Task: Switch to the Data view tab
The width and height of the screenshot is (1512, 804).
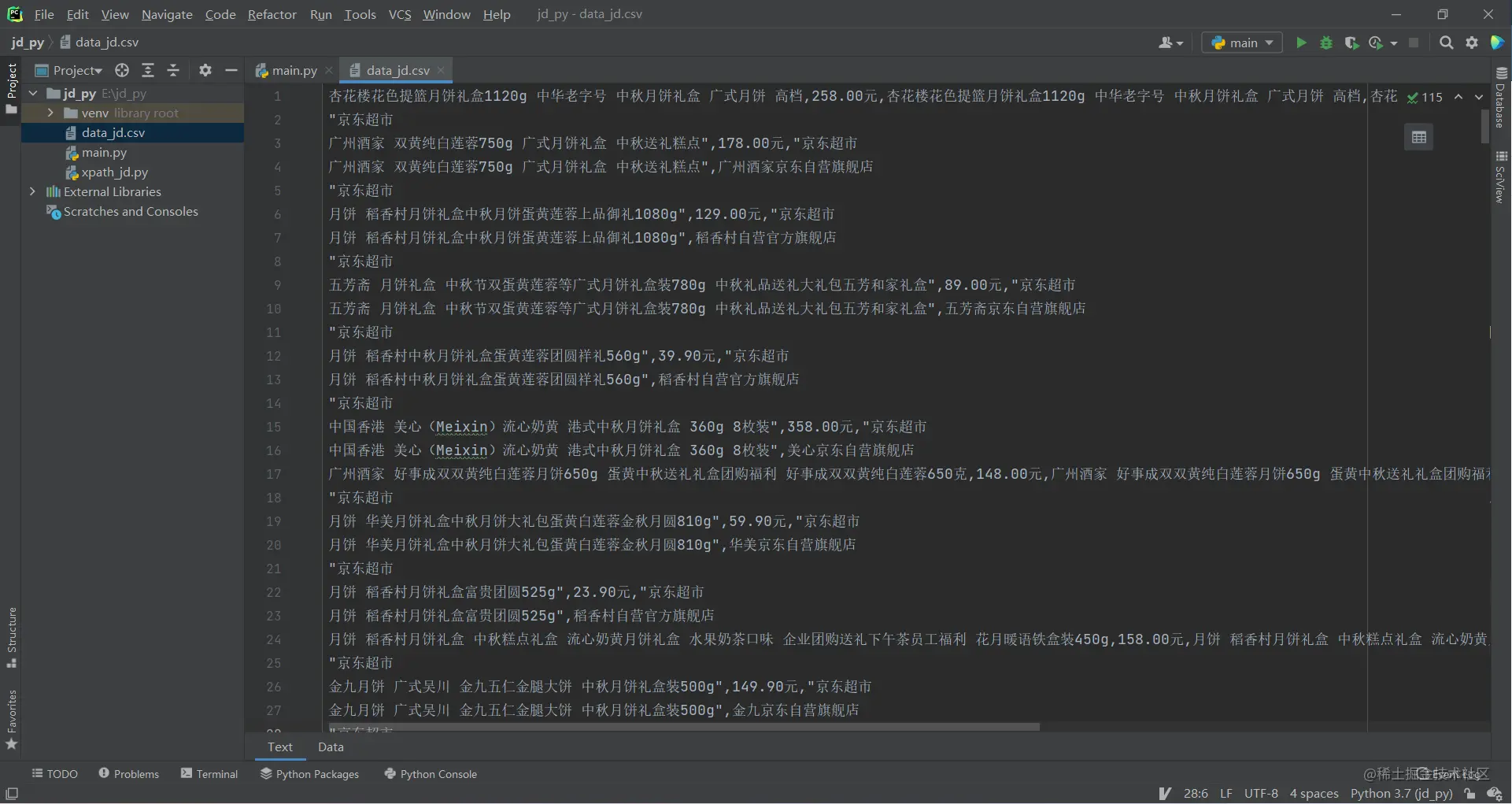Action: (331, 747)
